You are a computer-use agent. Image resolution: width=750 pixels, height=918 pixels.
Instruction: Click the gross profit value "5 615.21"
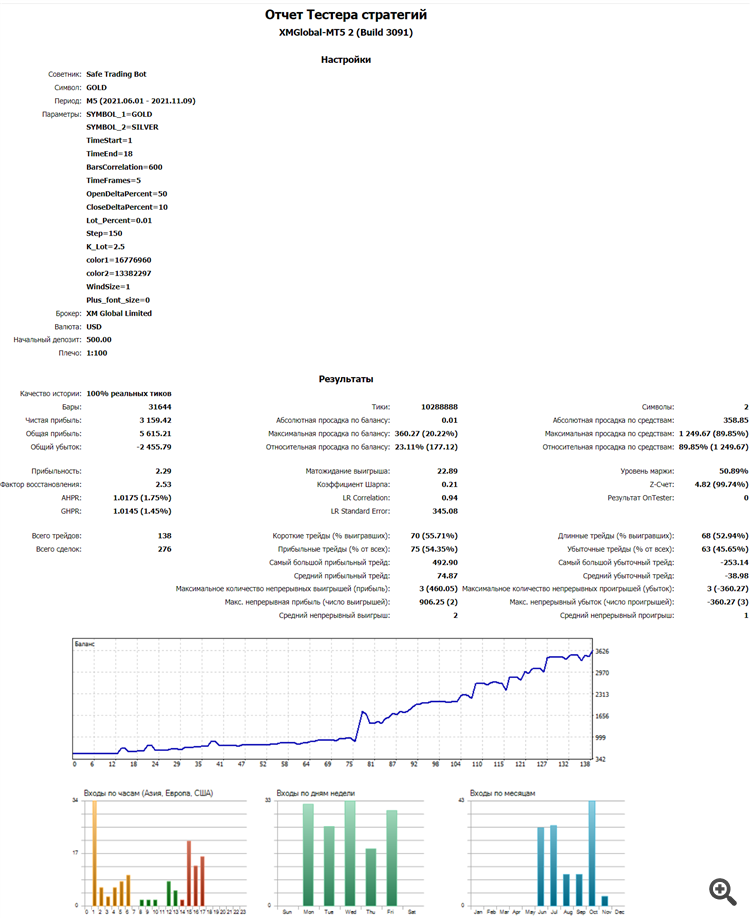(x=155, y=434)
